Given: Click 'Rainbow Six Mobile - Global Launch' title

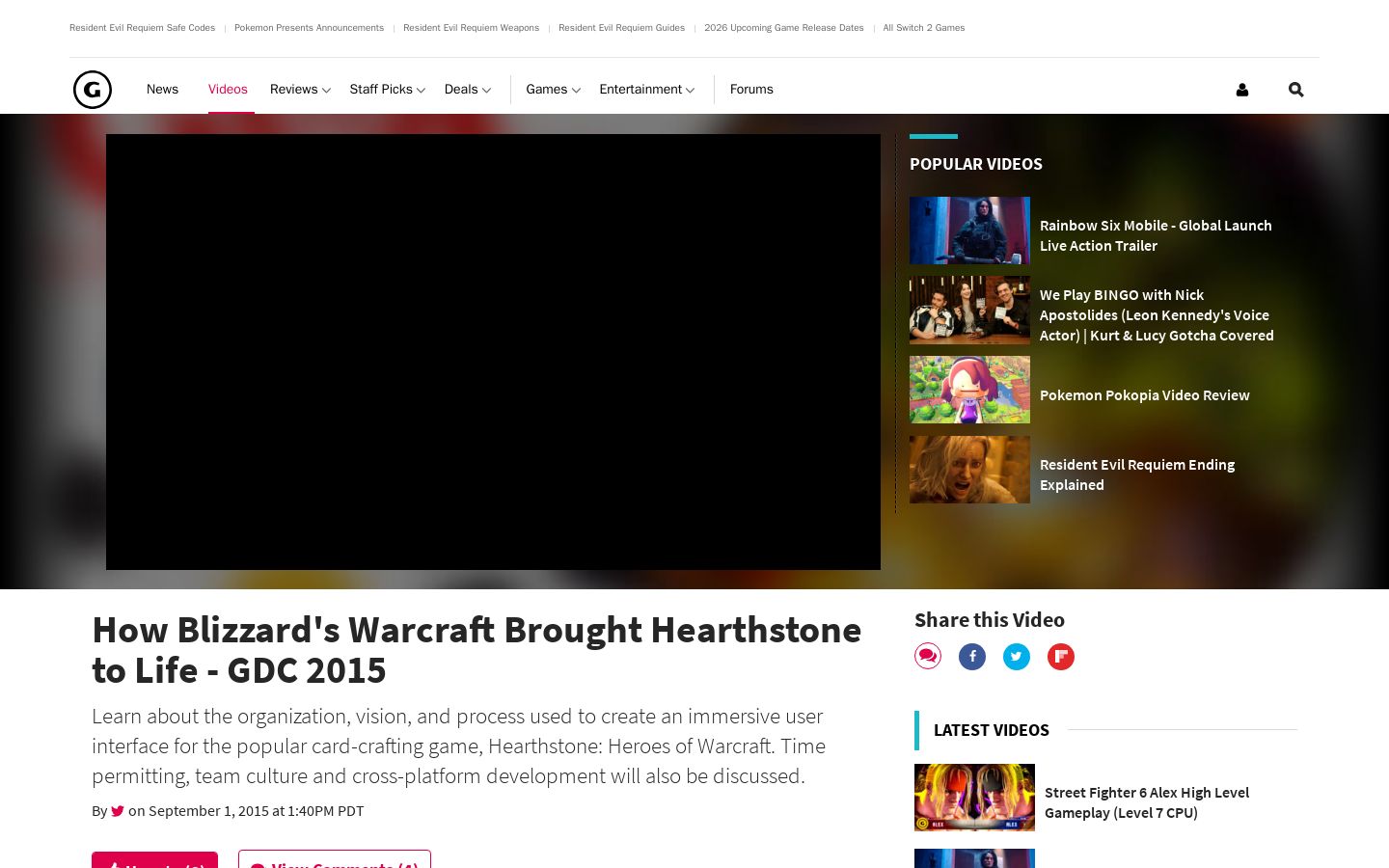Looking at the screenshot, I should pyautogui.click(x=1156, y=235).
